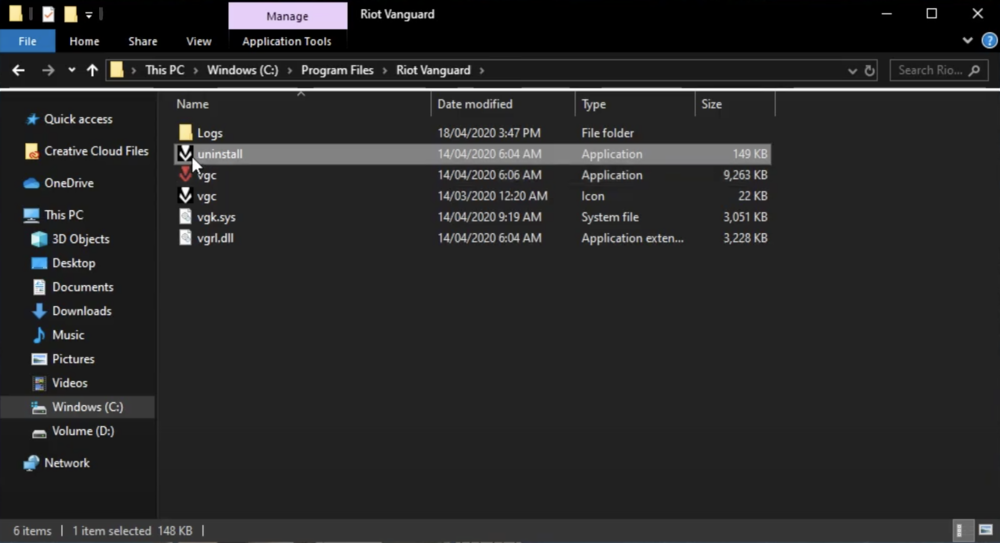
Task: Go up one folder level with Up arrow
Action: 93,70
